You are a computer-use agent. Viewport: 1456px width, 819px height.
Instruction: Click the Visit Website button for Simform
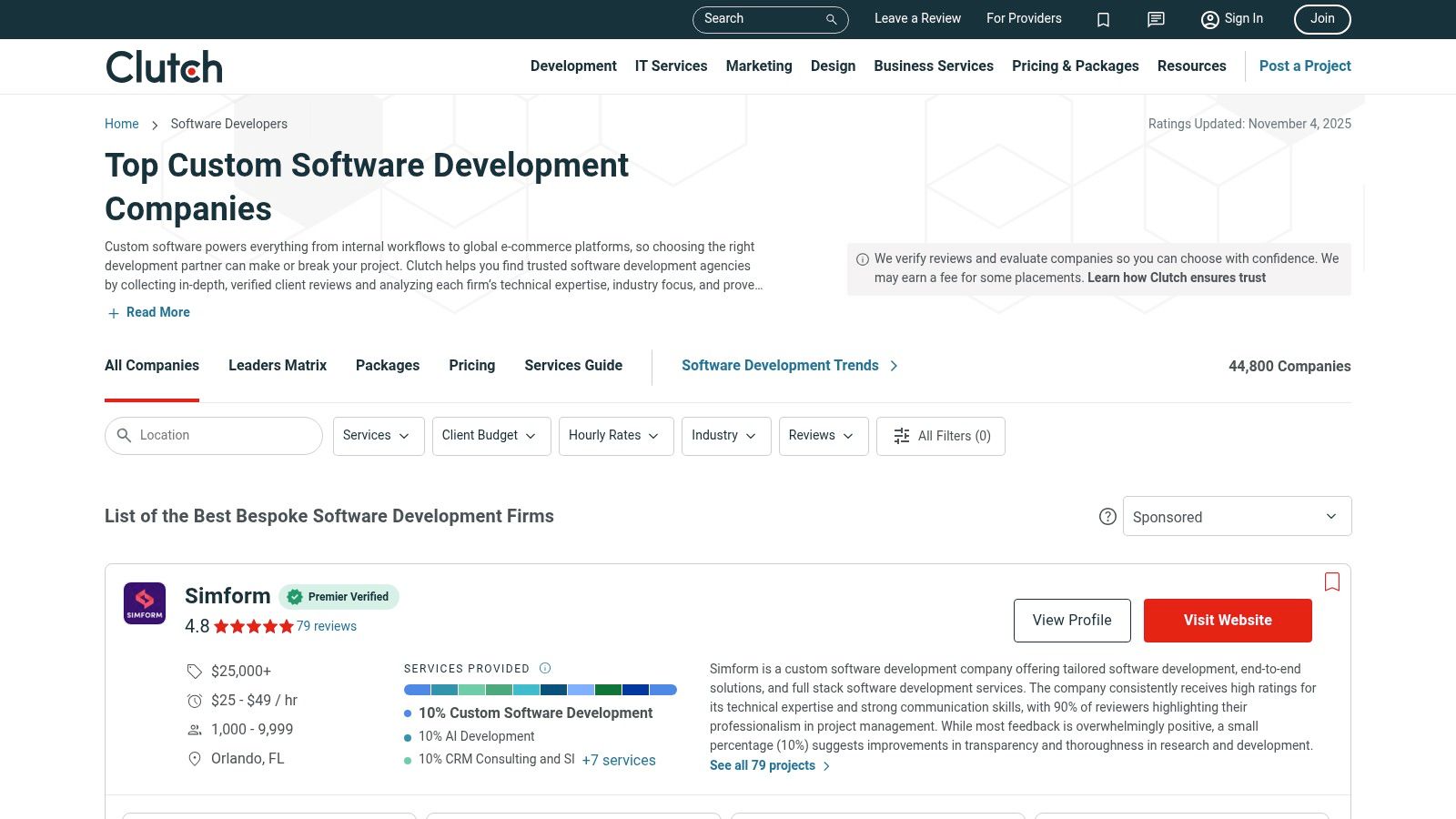(x=1227, y=620)
